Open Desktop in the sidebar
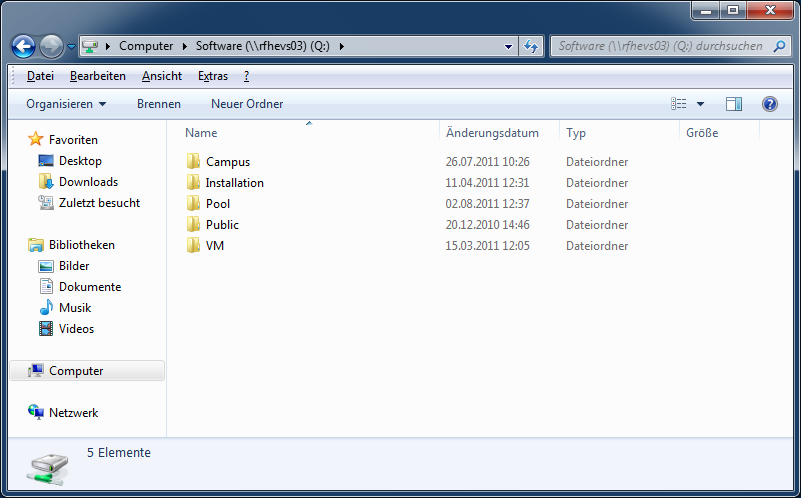 click(80, 161)
